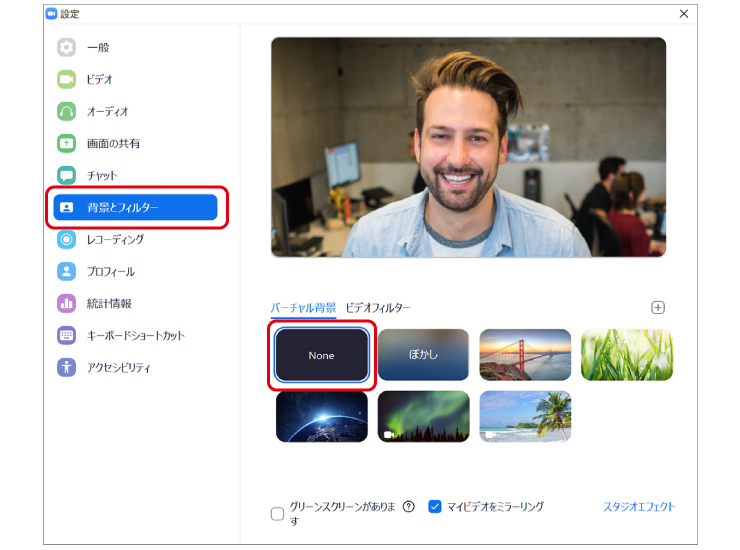Select the 背景とフィルター label in the sidebar
Image resolution: width=740 pixels, height=550 pixels.
tap(123, 207)
